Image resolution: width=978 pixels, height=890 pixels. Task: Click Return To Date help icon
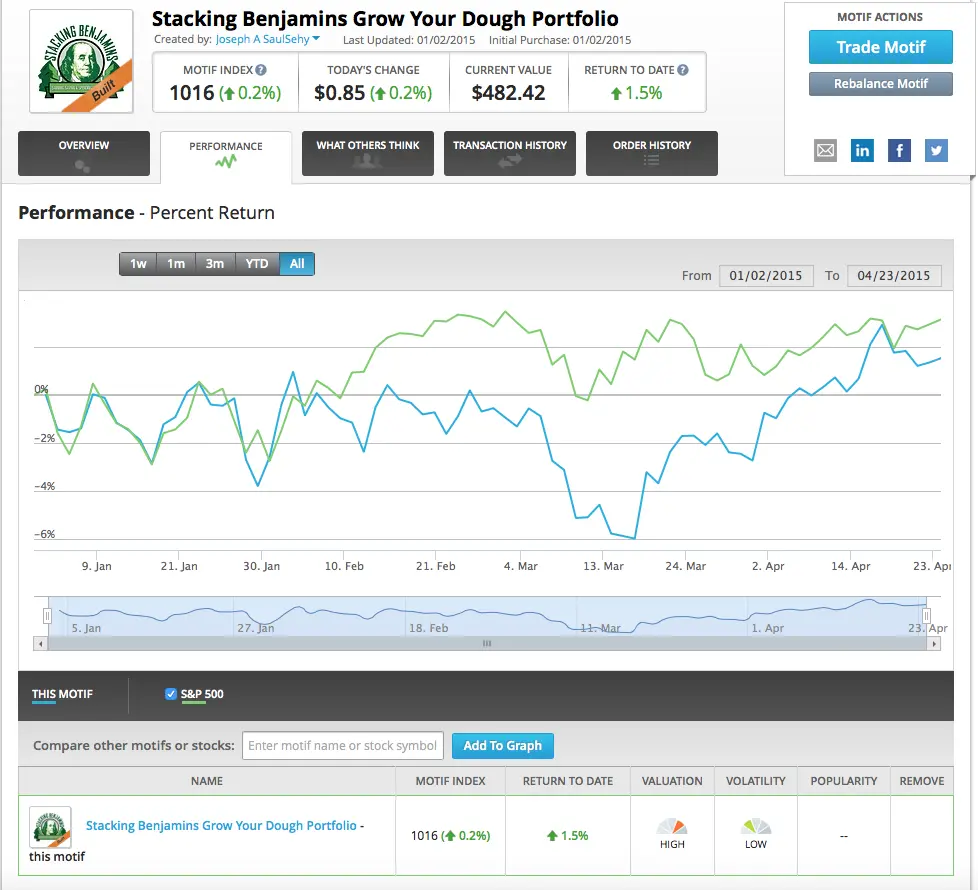(683, 70)
